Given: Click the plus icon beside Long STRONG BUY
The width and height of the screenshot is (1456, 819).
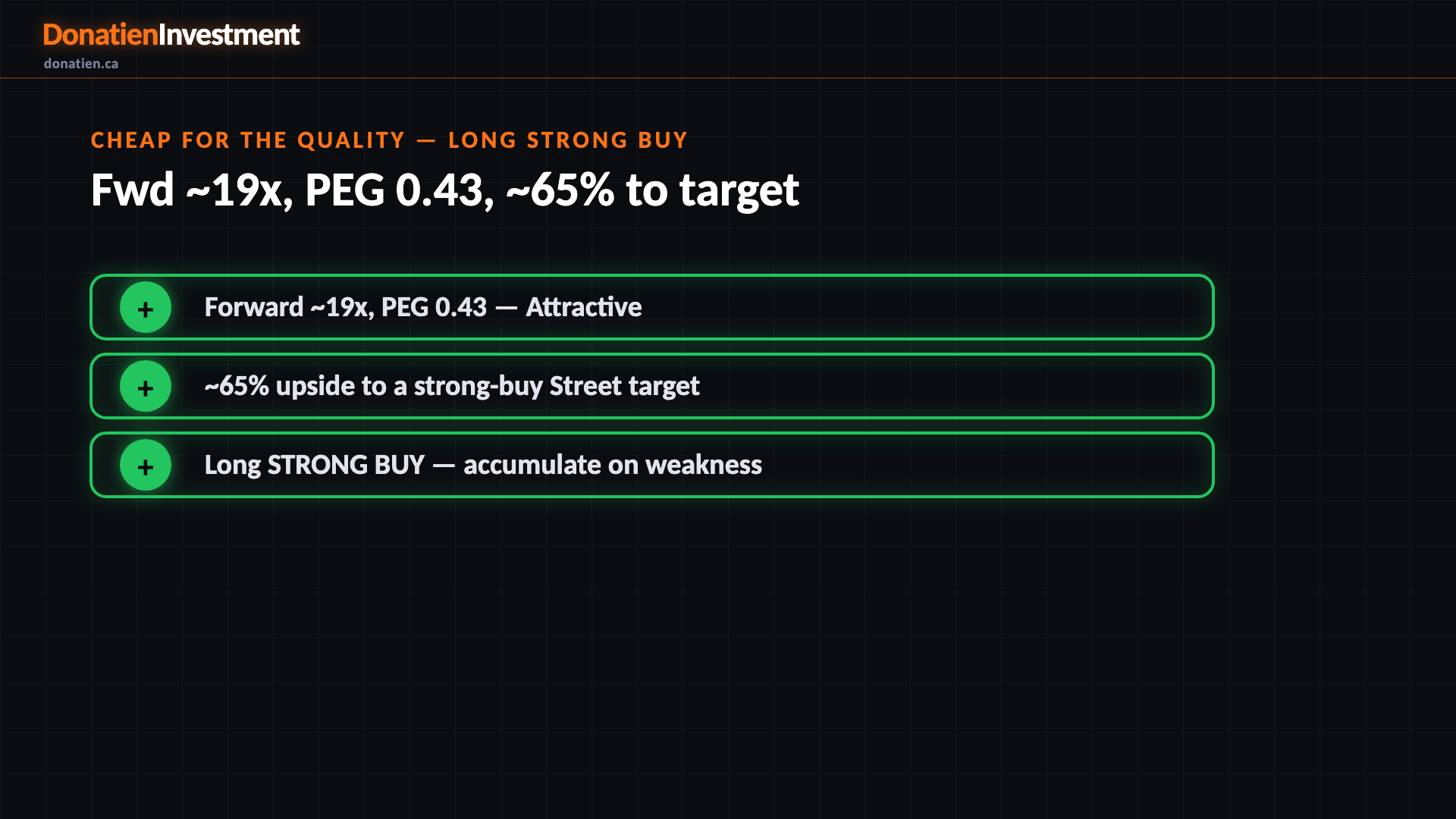Looking at the screenshot, I should click(146, 465).
